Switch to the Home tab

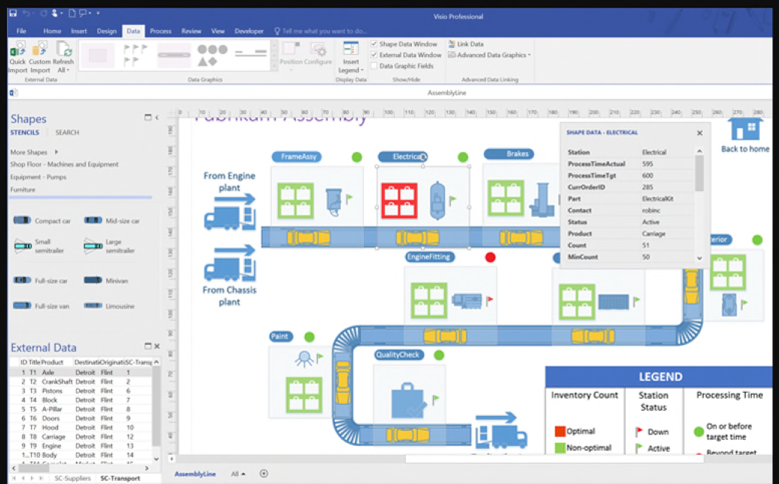coord(52,31)
